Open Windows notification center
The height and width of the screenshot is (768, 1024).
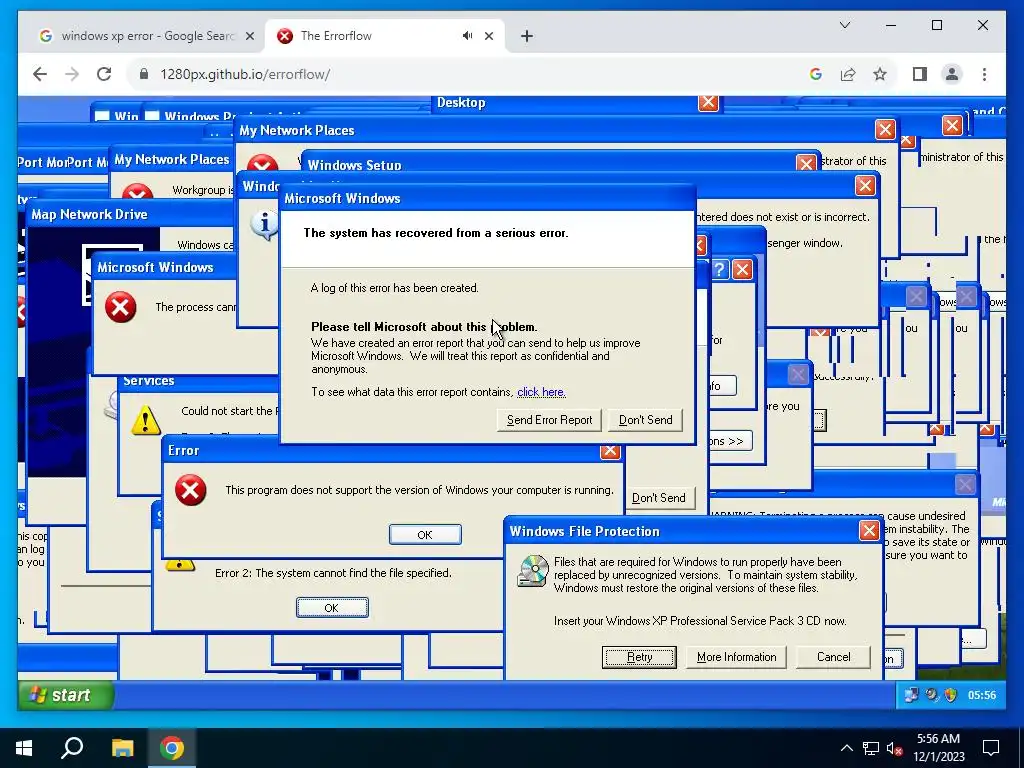coord(991,748)
